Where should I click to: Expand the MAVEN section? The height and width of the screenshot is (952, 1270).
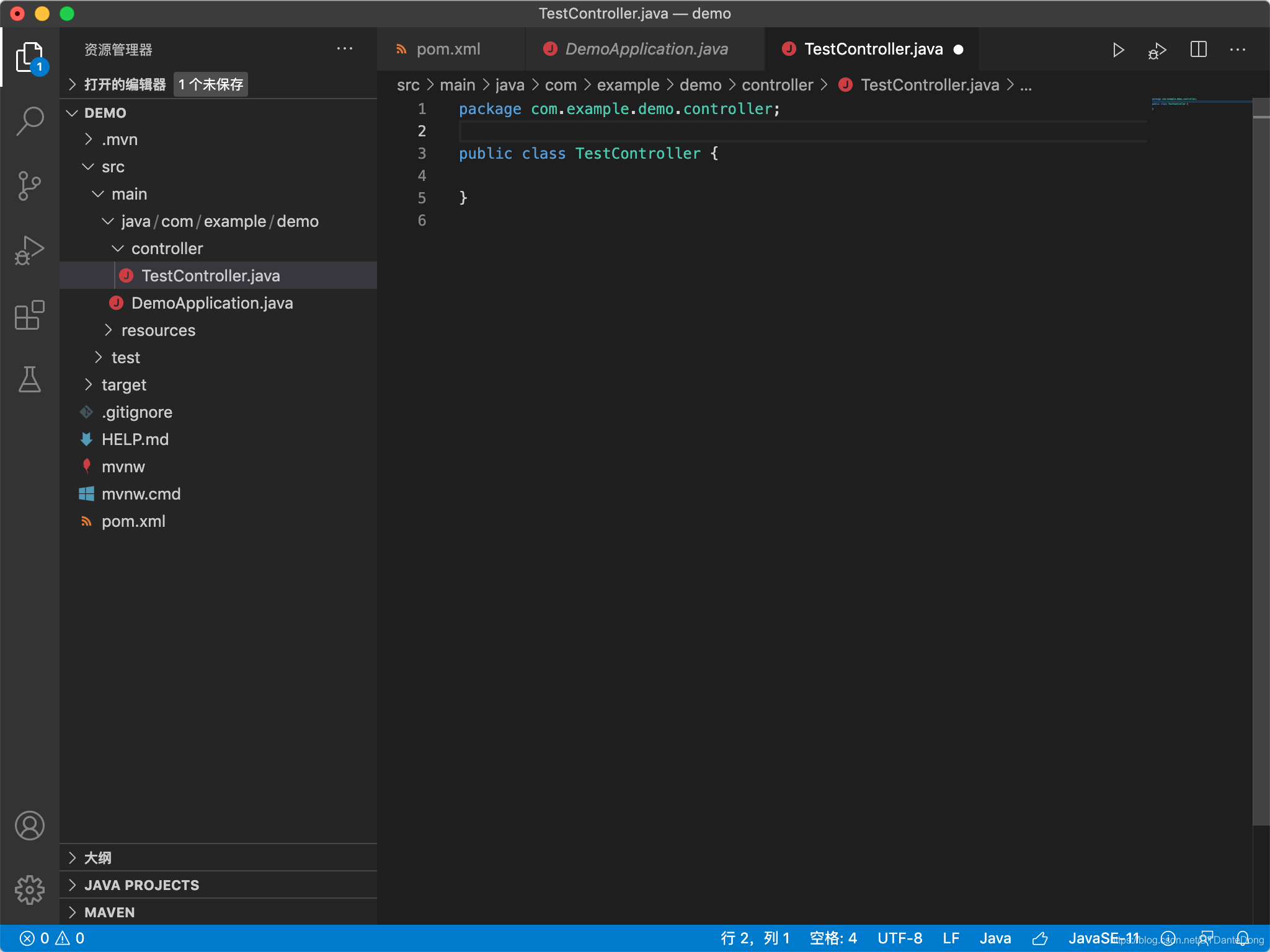coord(218,912)
